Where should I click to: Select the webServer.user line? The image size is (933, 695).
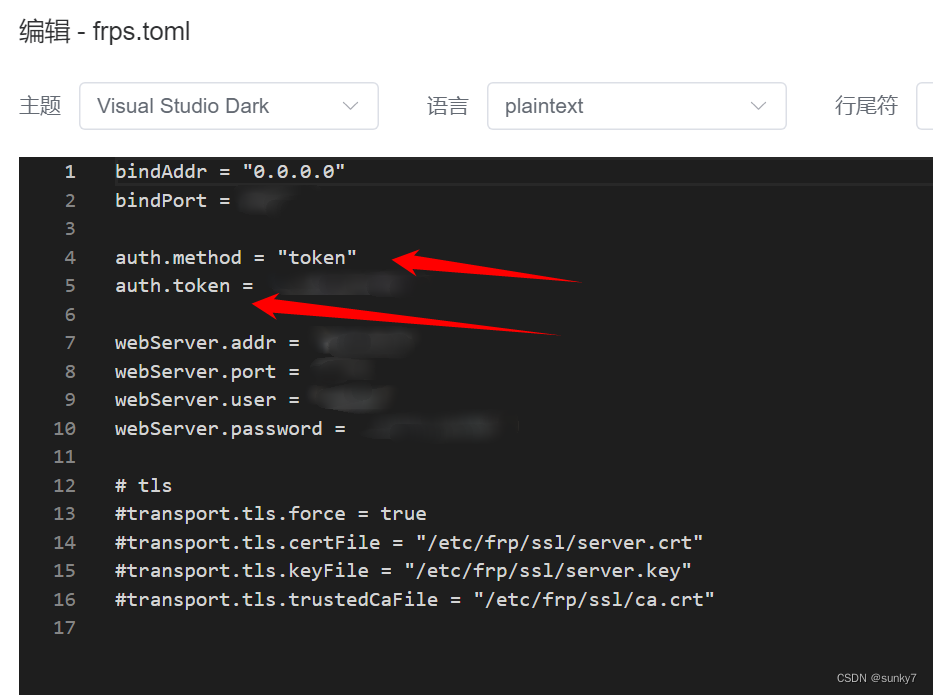coord(206,400)
